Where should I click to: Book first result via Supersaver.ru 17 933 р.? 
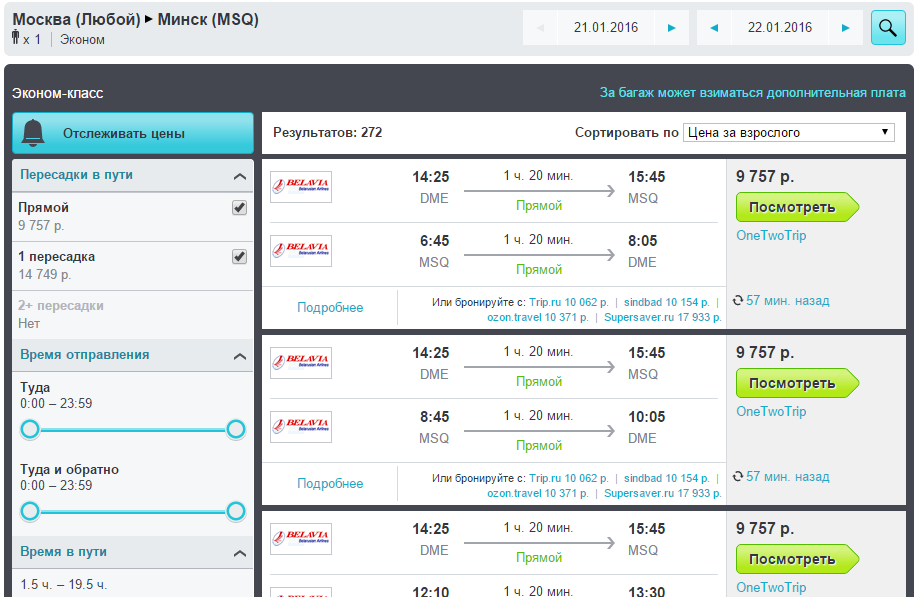pyautogui.click(x=663, y=317)
